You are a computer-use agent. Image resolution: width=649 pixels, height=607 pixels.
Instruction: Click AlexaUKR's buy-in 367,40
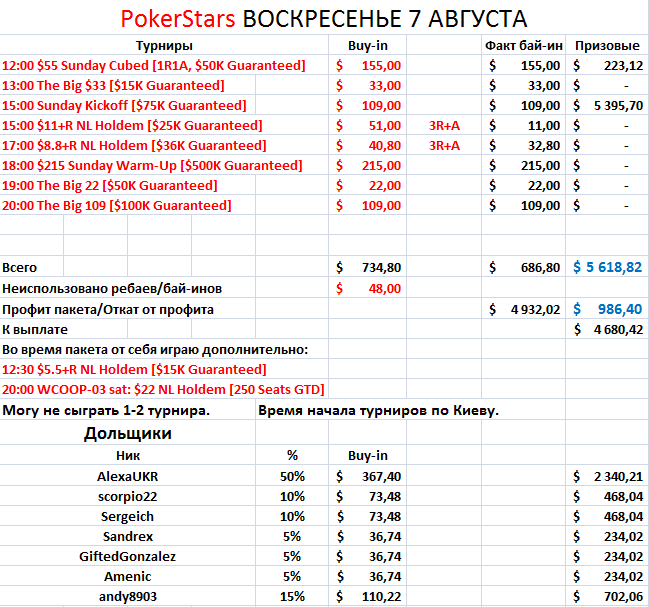(x=381, y=476)
